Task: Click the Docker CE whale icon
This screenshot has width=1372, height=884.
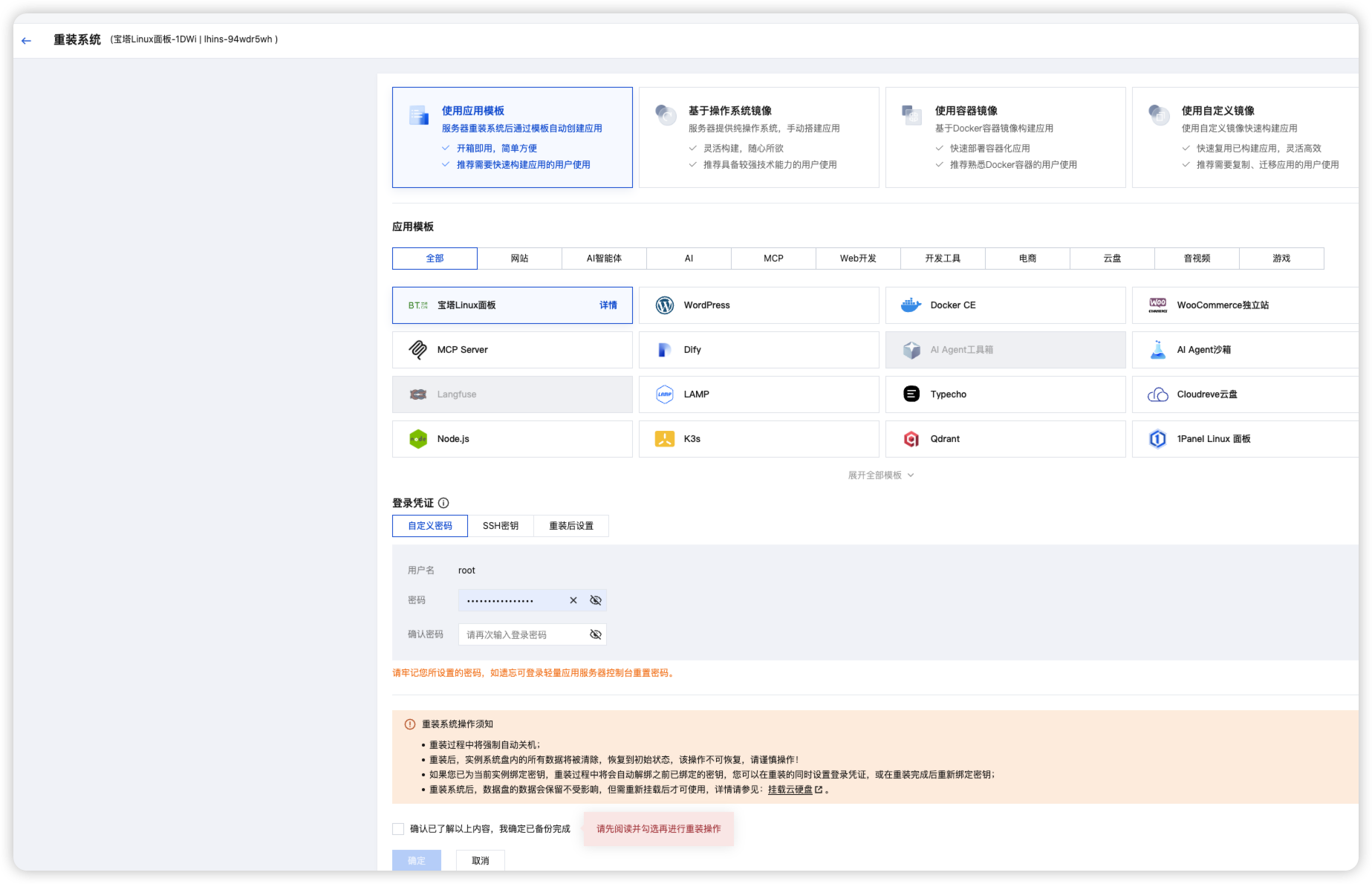Action: (x=911, y=305)
